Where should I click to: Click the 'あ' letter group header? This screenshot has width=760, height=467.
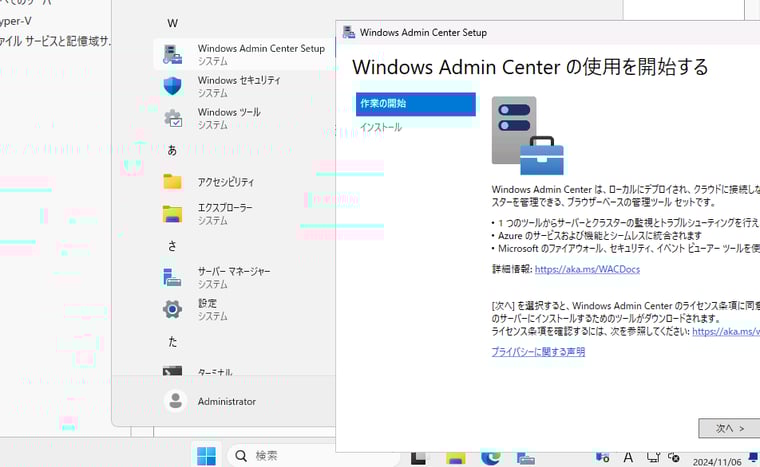click(172, 150)
